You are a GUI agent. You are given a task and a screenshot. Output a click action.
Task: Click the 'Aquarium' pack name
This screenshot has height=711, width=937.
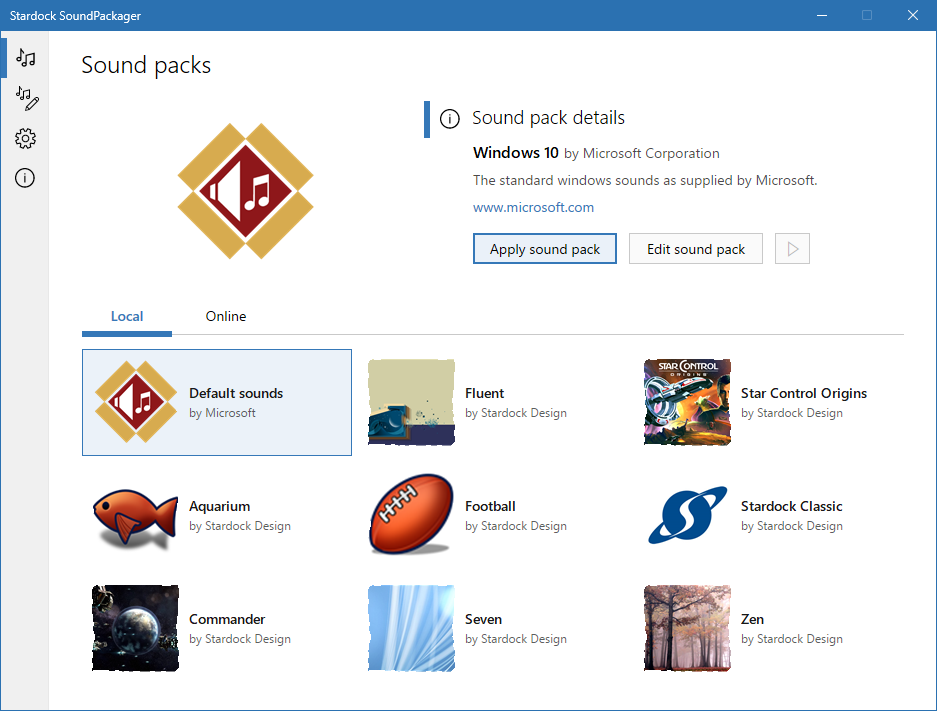[x=219, y=507]
